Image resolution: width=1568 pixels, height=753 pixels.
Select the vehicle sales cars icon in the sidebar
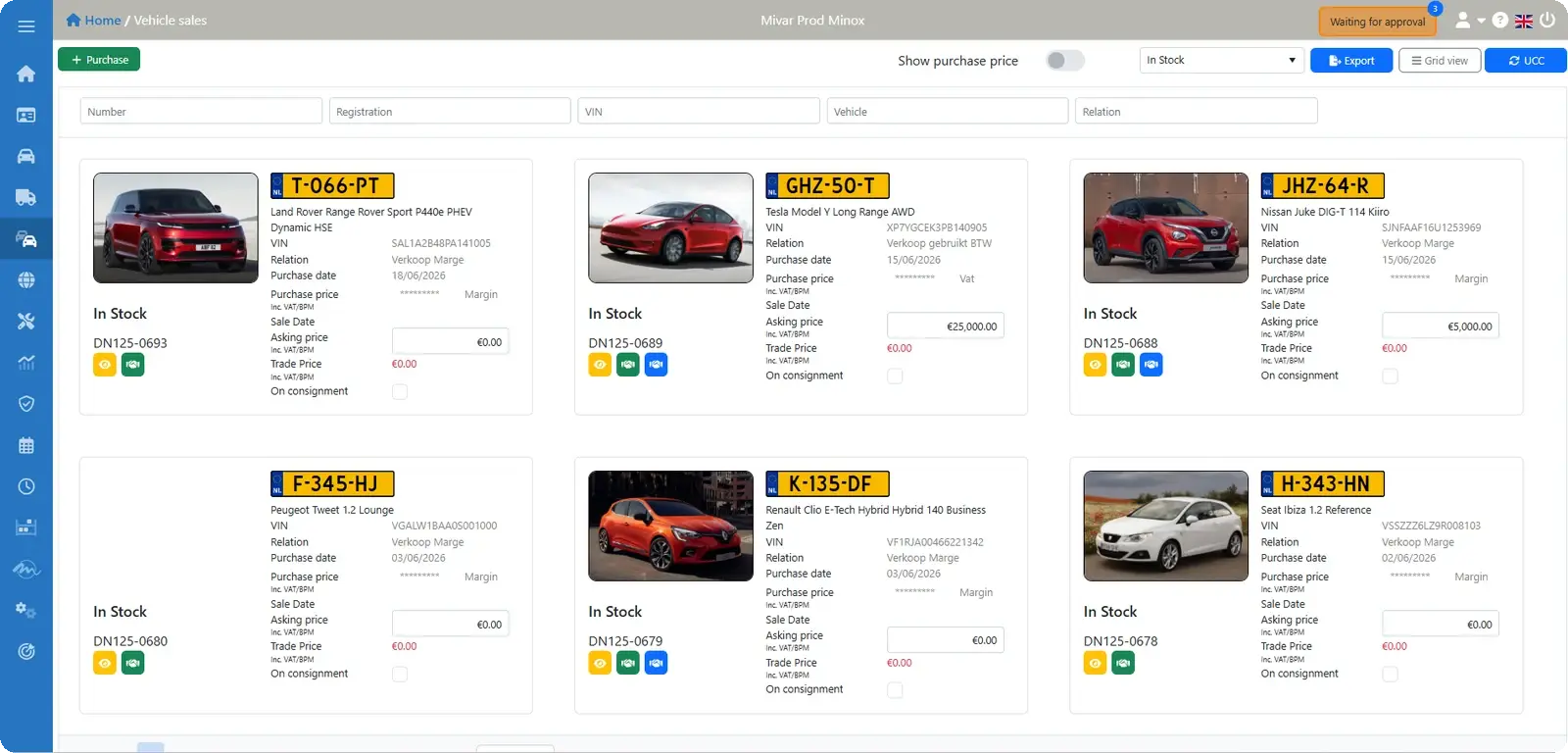[26, 238]
